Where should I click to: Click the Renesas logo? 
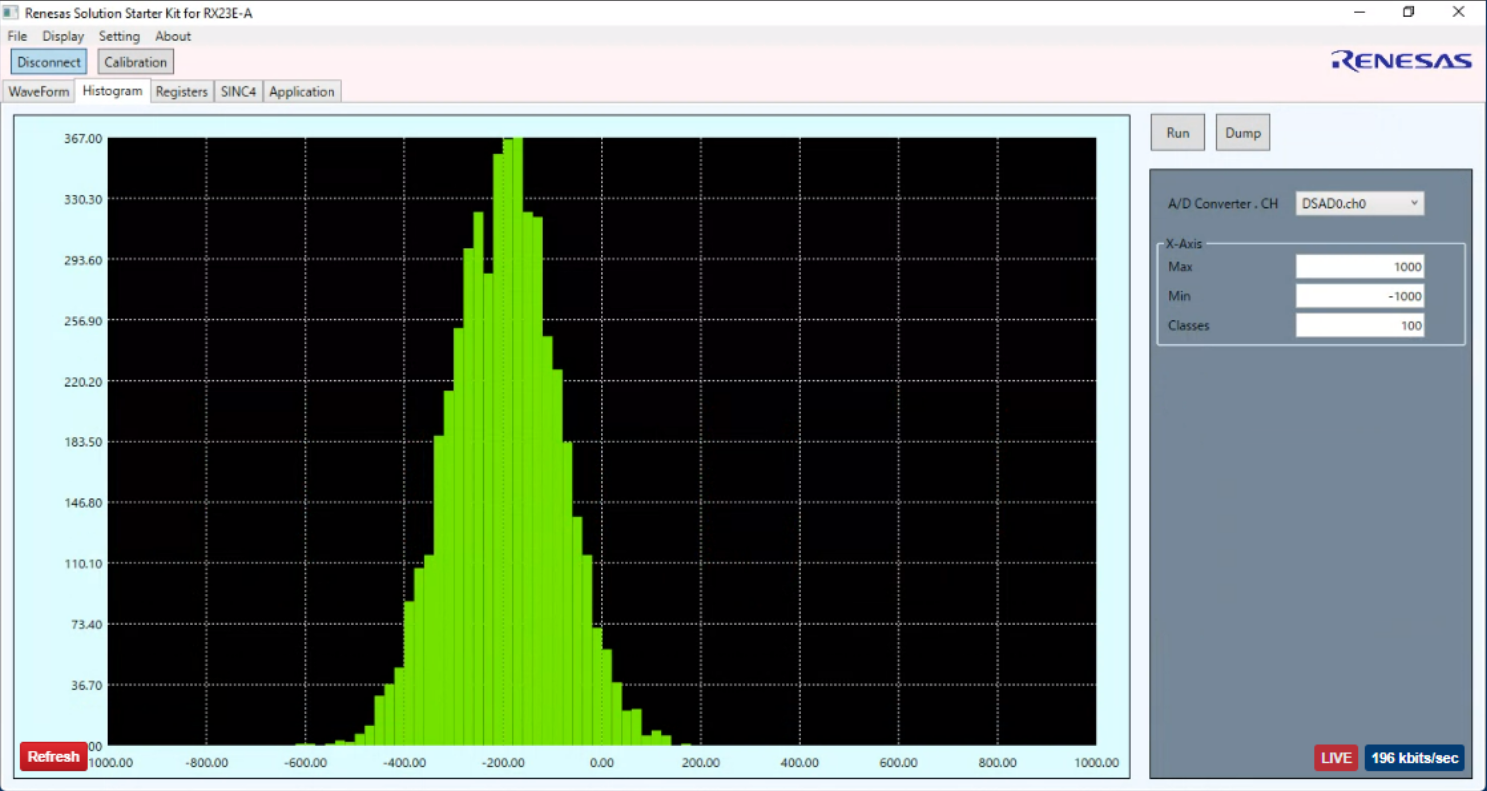pyautogui.click(x=1401, y=61)
